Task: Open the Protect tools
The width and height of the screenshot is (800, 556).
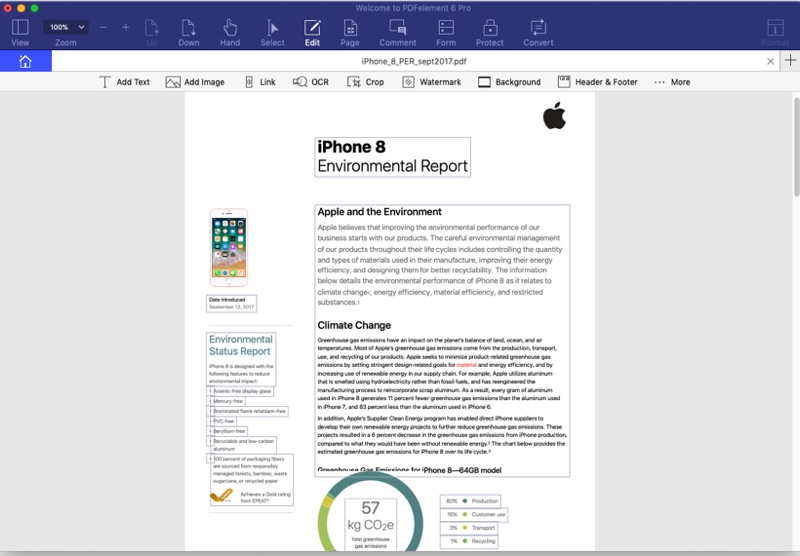Action: coord(490,33)
